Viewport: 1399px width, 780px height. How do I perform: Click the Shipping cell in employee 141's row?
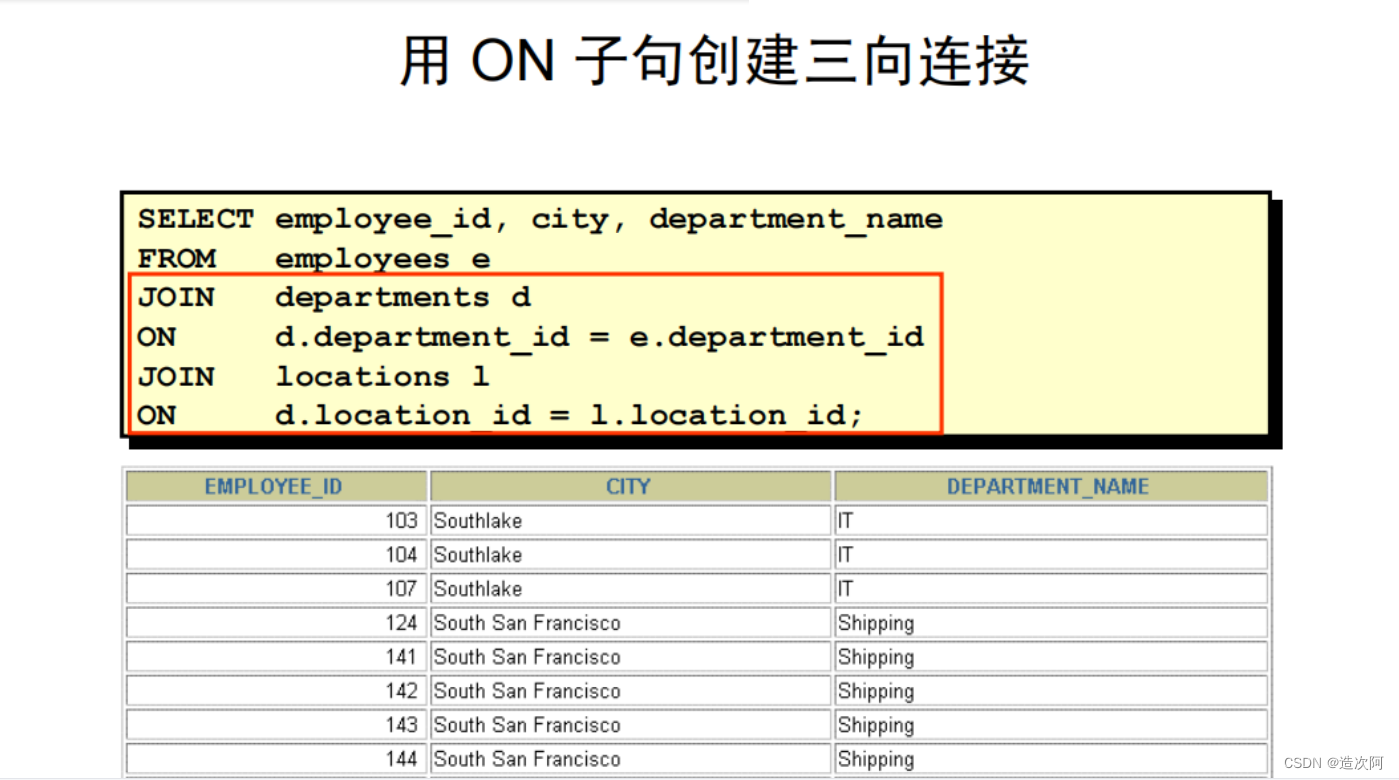click(1051, 657)
